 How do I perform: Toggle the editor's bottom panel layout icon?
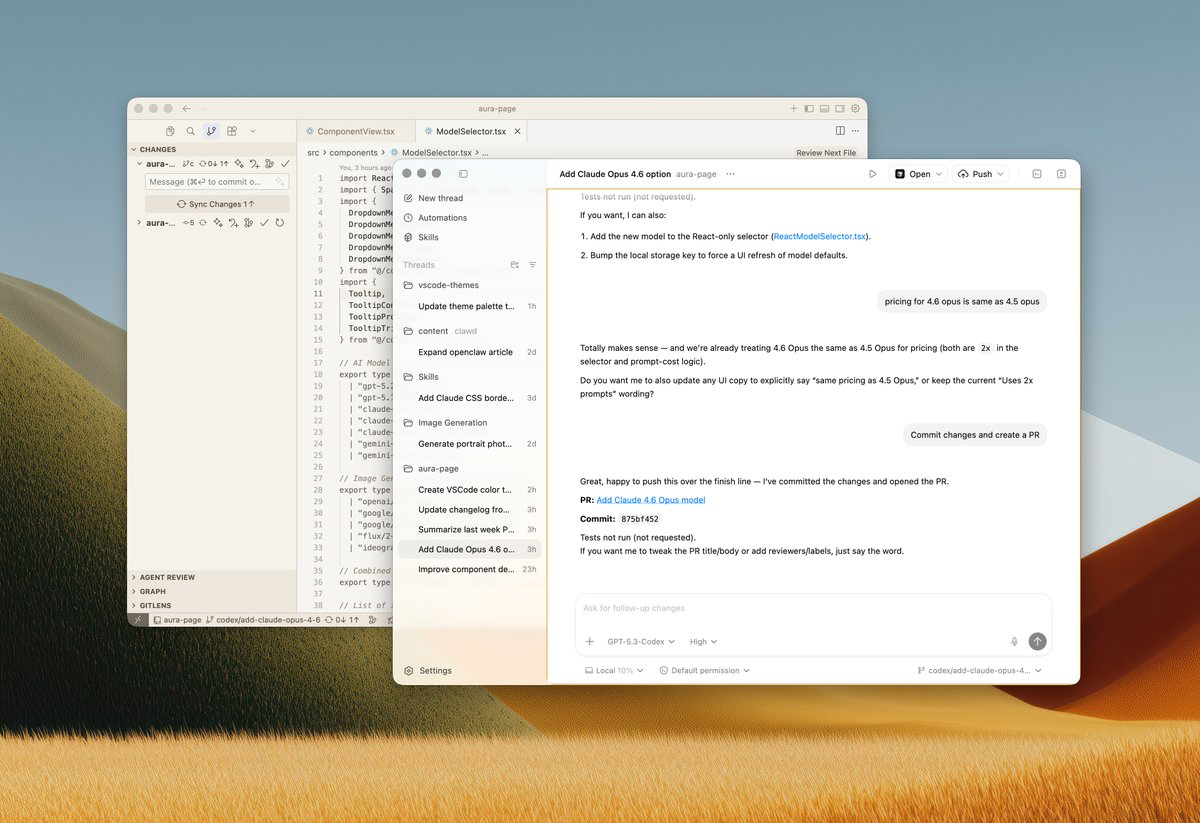click(x=824, y=108)
